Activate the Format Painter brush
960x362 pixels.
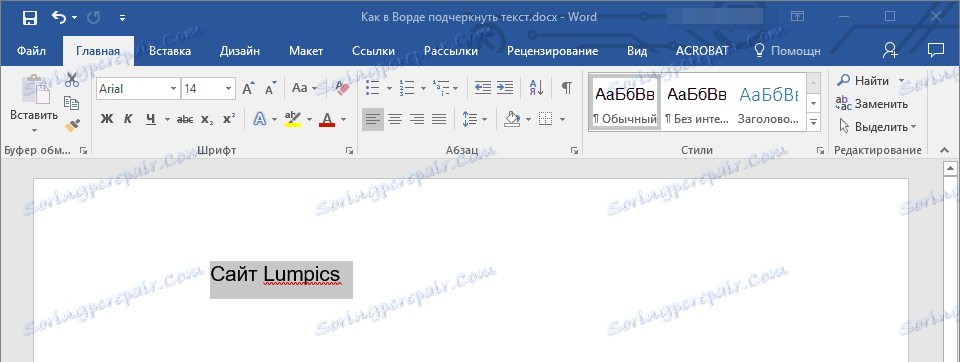[x=72, y=126]
